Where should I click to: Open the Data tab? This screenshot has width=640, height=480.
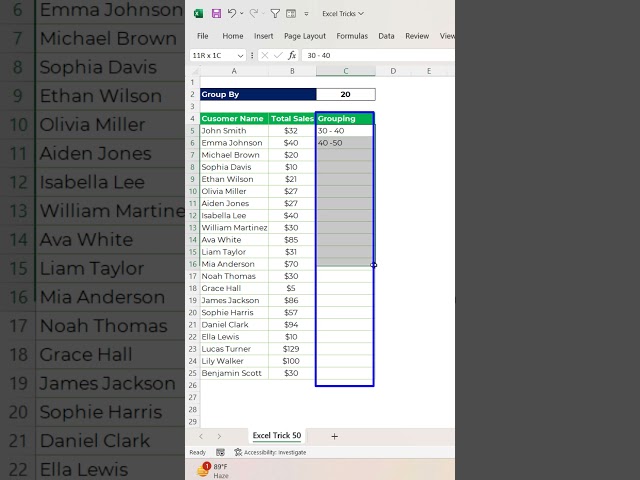386,36
